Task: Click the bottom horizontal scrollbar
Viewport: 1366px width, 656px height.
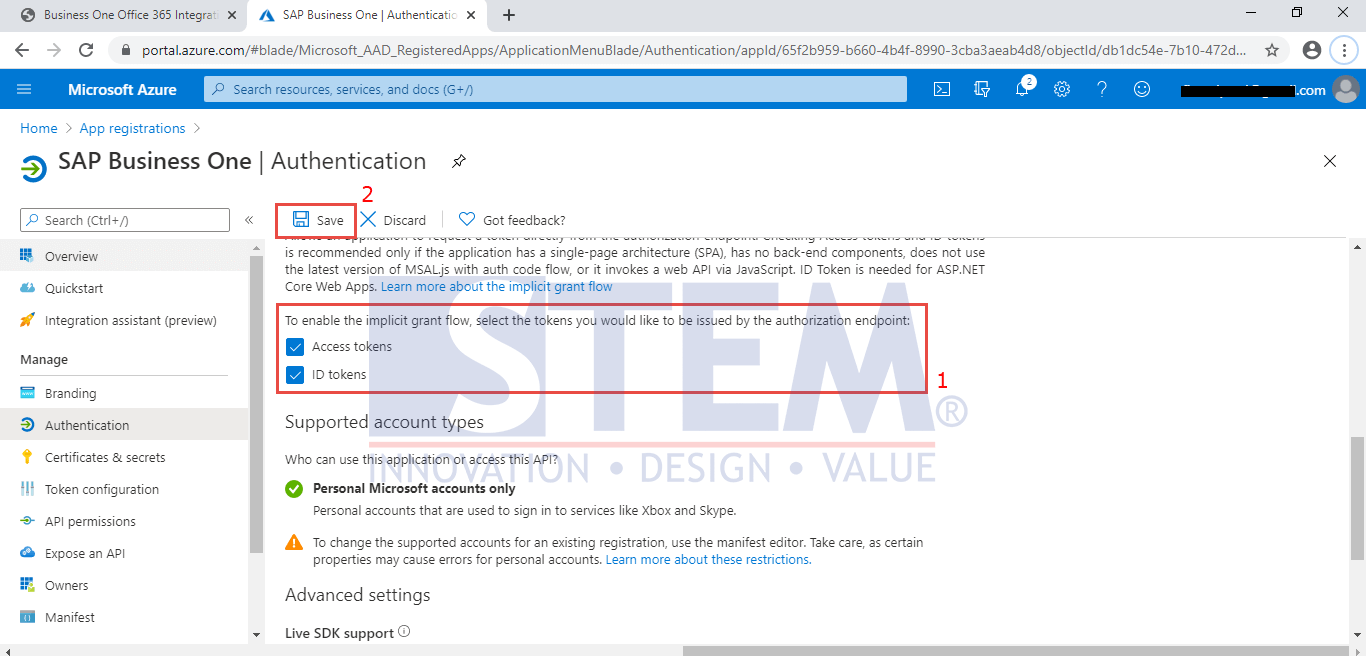Action: pos(1015,651)
